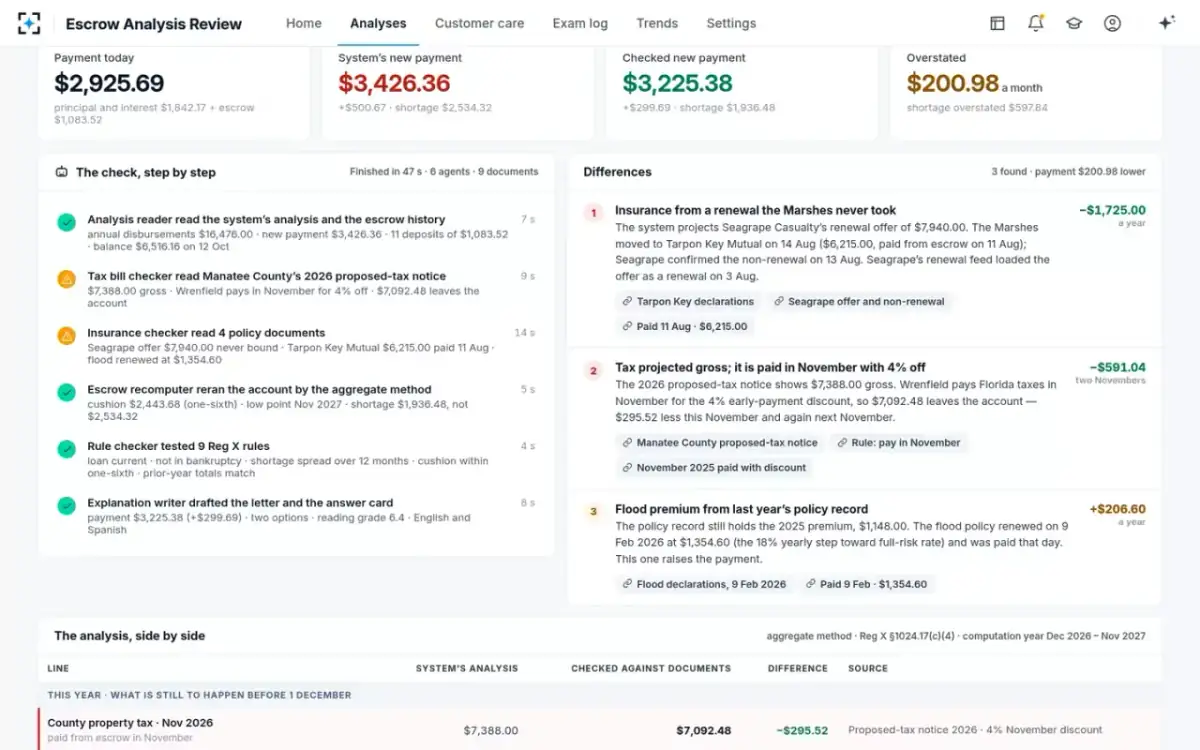Open the Trends tab

coord(657,23)
